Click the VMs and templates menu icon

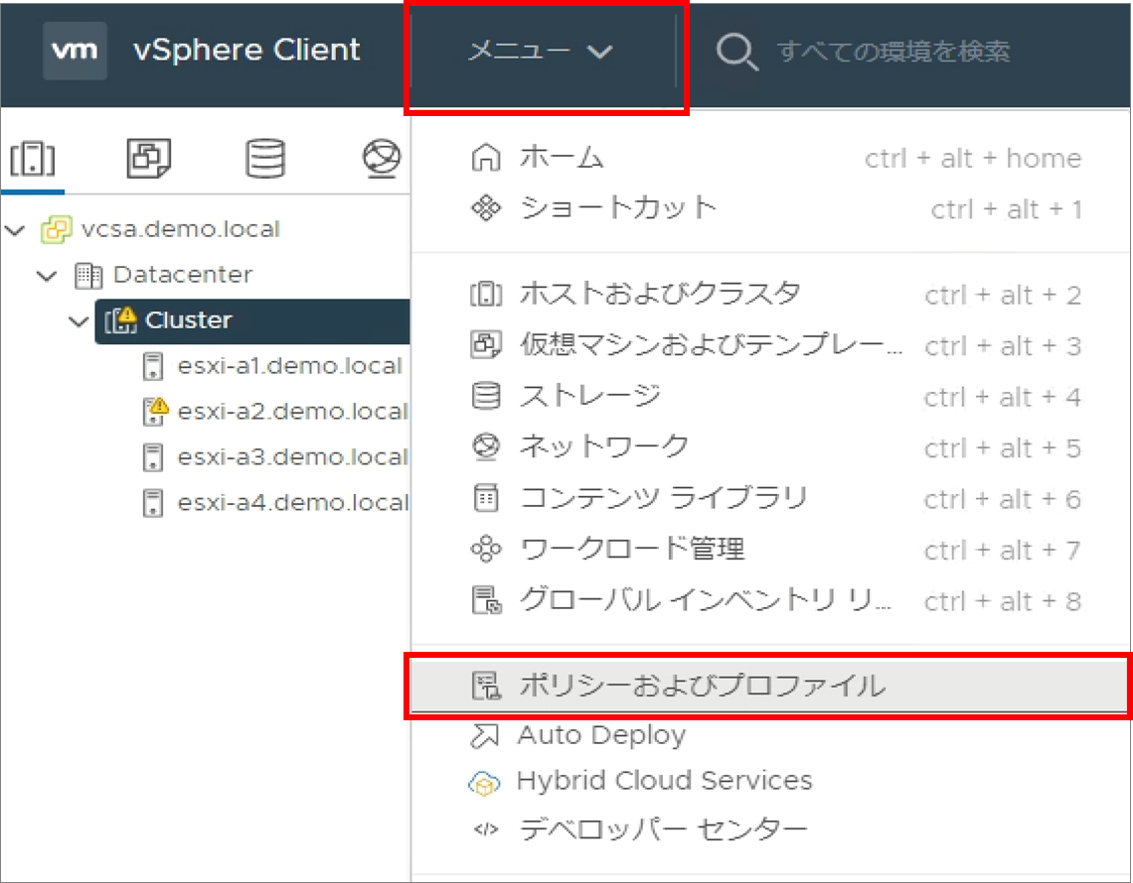tap(486, 345)
